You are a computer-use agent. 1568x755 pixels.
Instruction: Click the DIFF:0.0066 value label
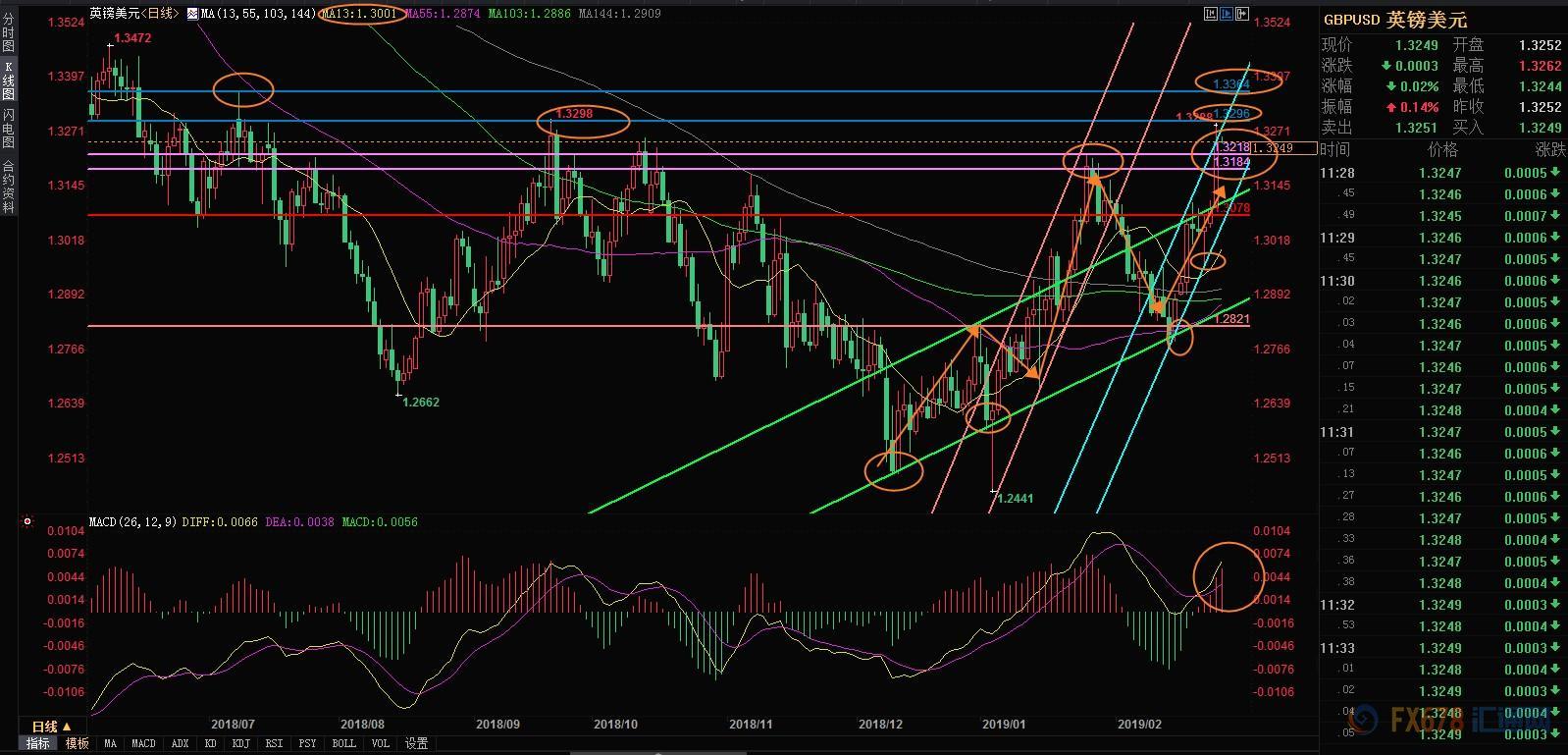220,522
